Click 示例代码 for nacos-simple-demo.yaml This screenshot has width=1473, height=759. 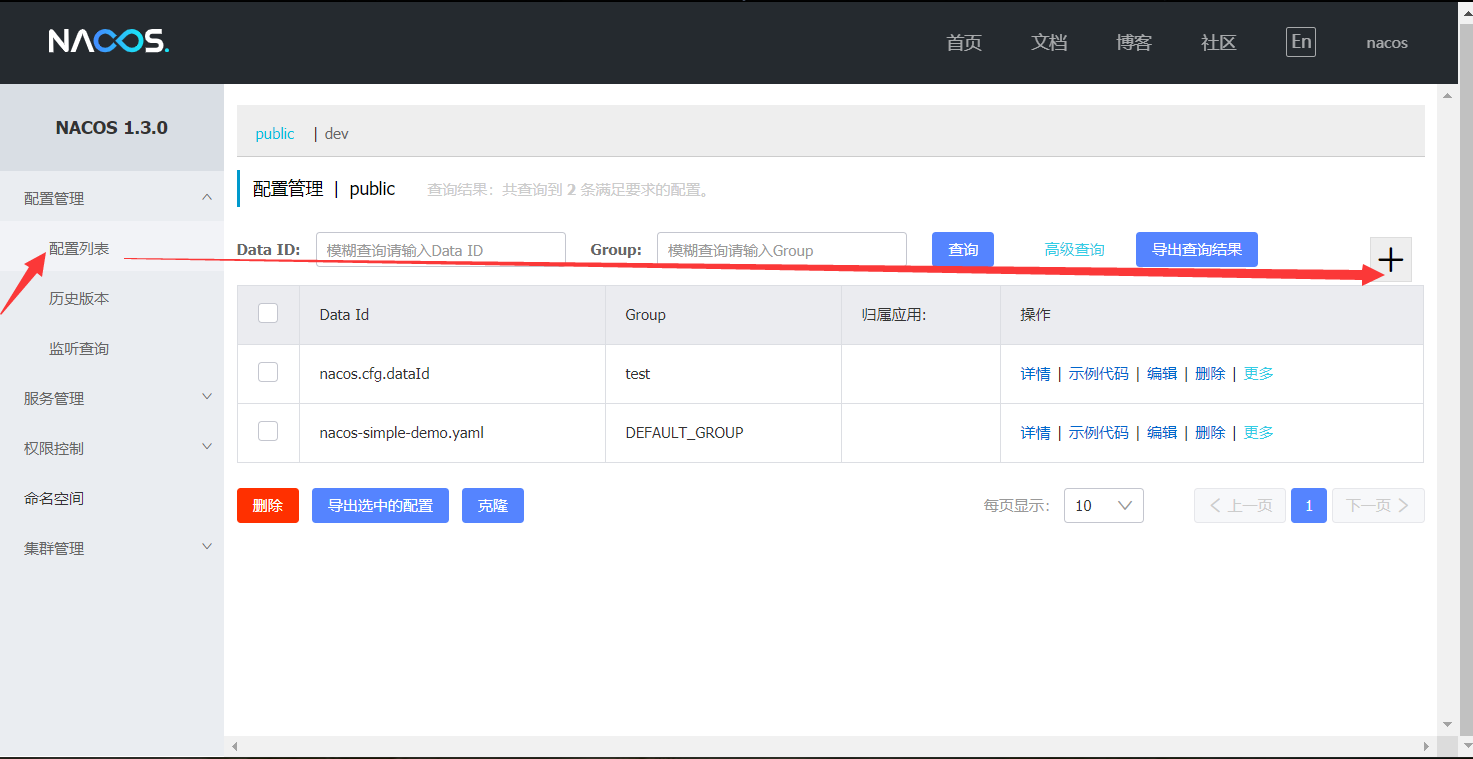1099,432
